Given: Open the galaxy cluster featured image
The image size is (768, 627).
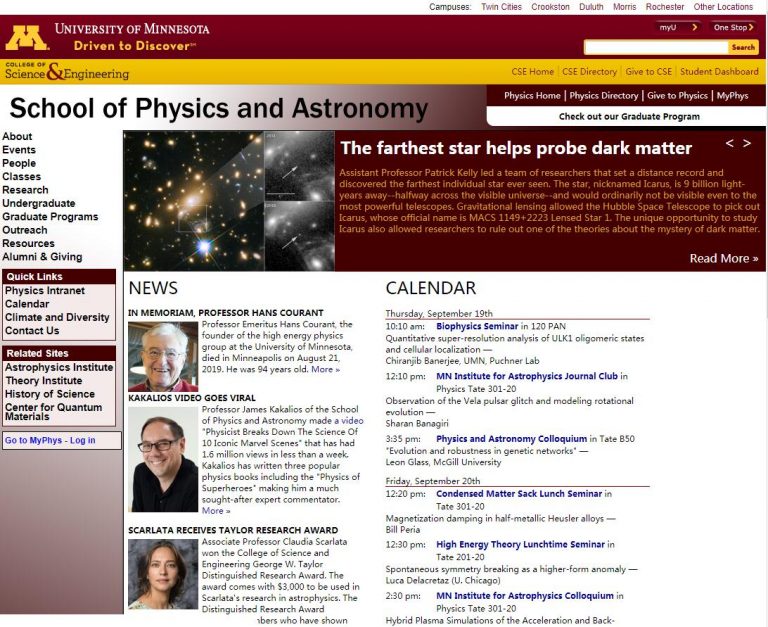Looking at the screenshot, I should 229,201.
